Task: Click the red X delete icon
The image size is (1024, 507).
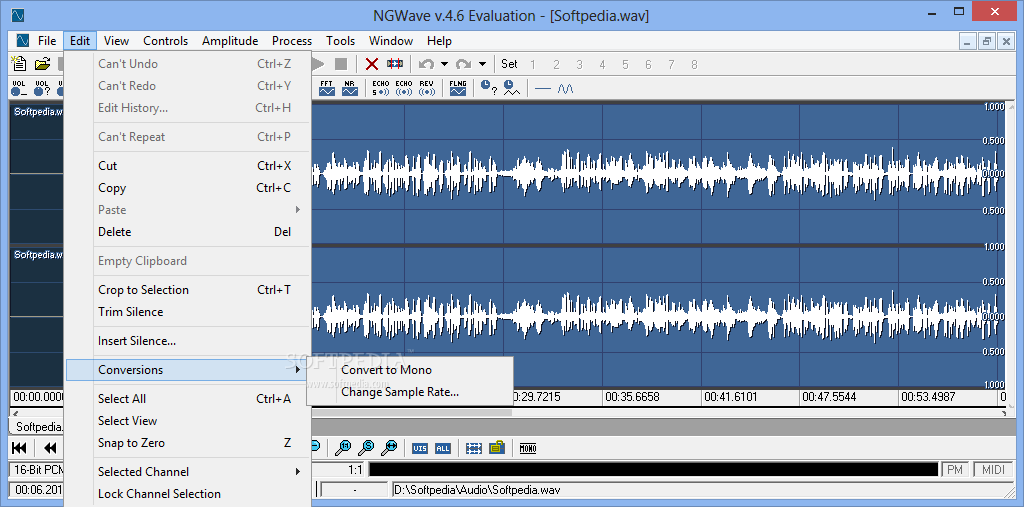Action: point(372,63)
